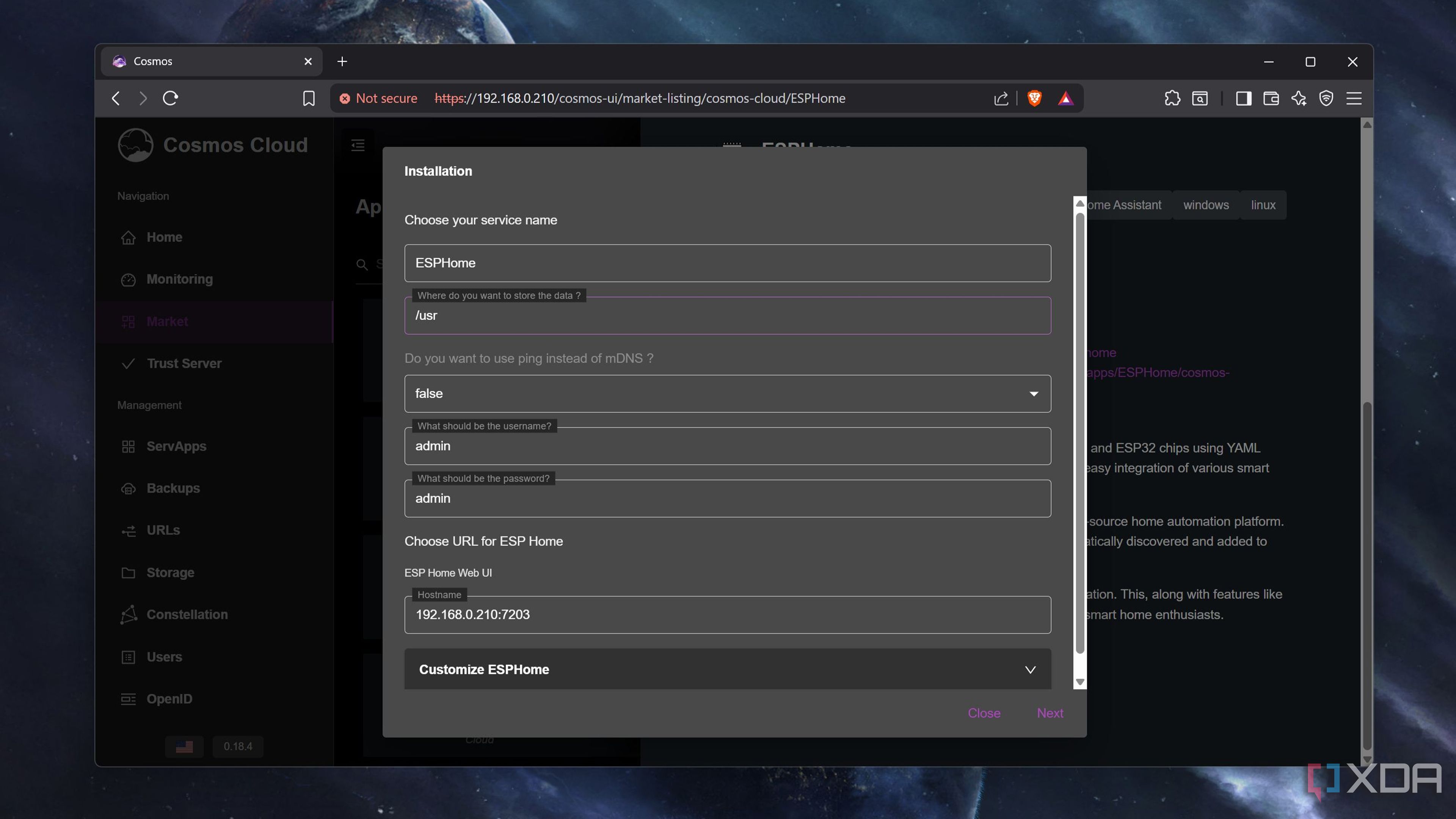Image resolution: width=1456 pixels, height=819 pixels.
Task: Go to URLs in the sidebar
Action: 213,530
